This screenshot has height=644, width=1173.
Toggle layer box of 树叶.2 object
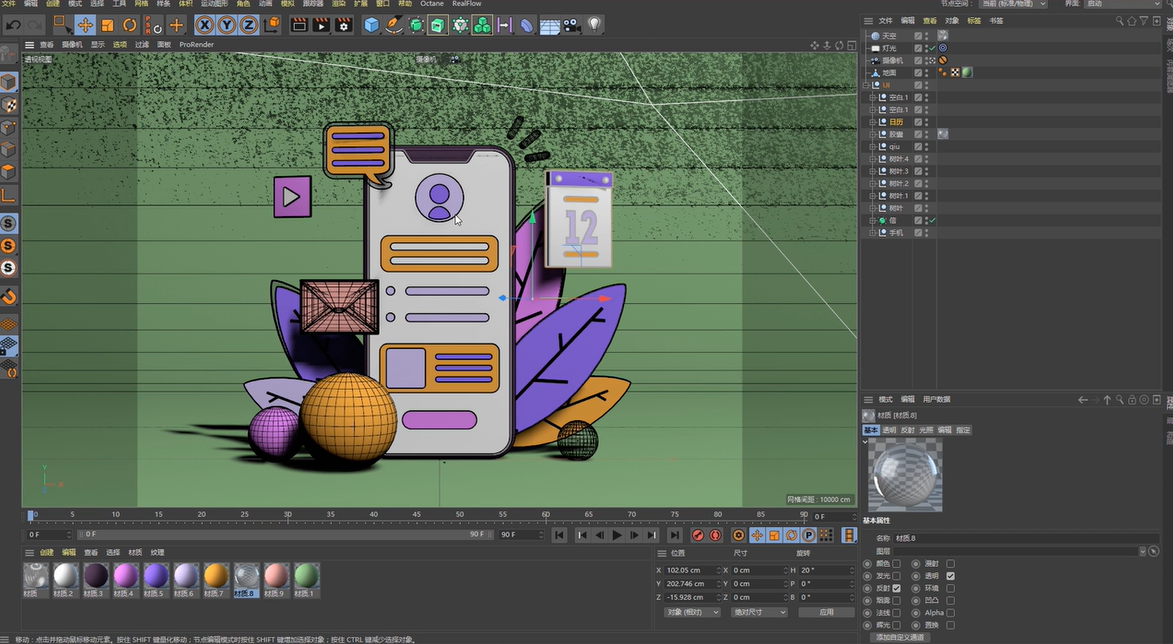[918, 183]
